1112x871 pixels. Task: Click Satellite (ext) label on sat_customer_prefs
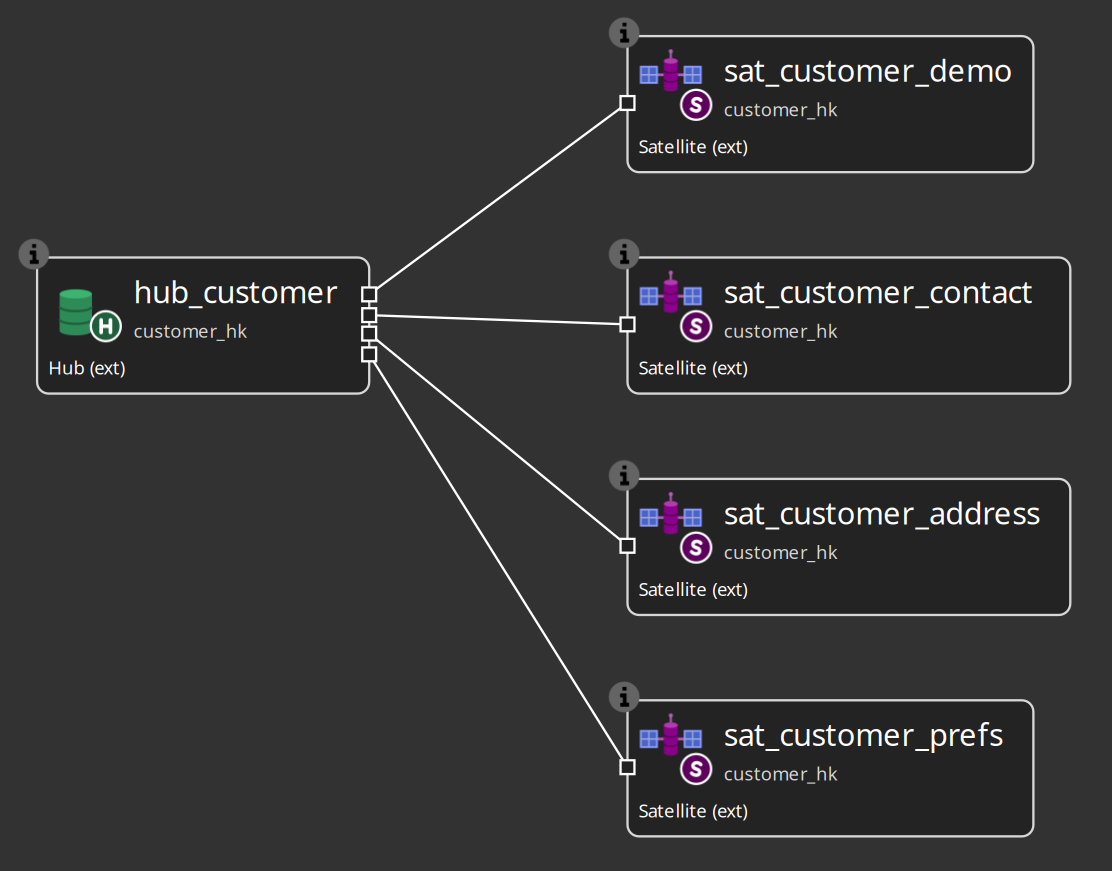click(693, 811)
